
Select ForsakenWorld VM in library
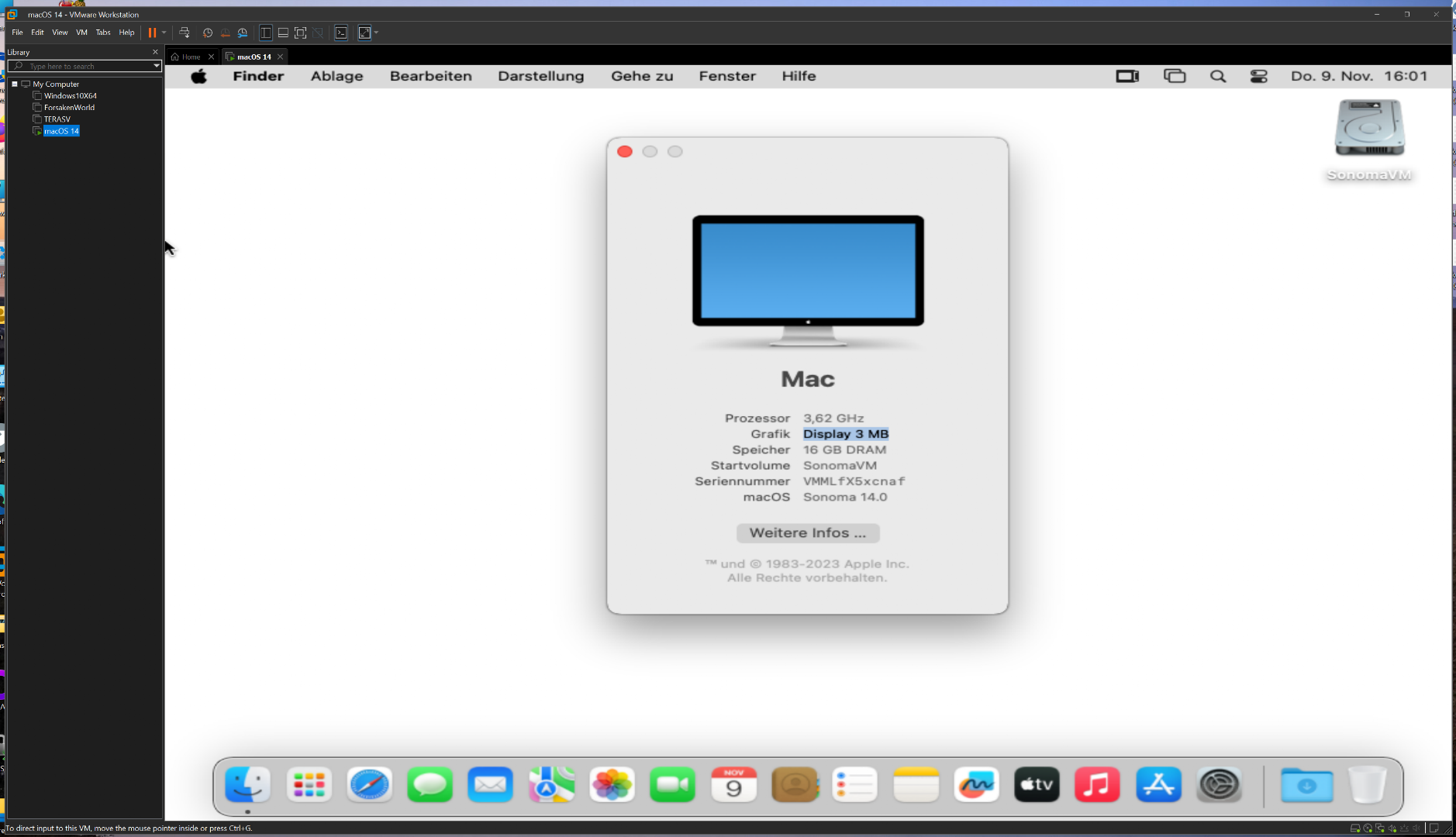pos(69,107)
